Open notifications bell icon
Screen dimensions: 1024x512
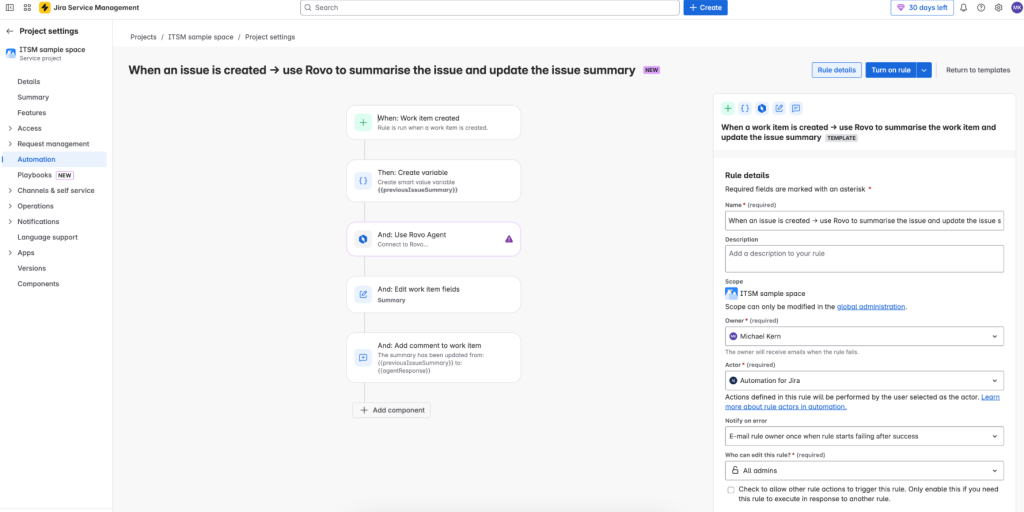pos(963,8)
